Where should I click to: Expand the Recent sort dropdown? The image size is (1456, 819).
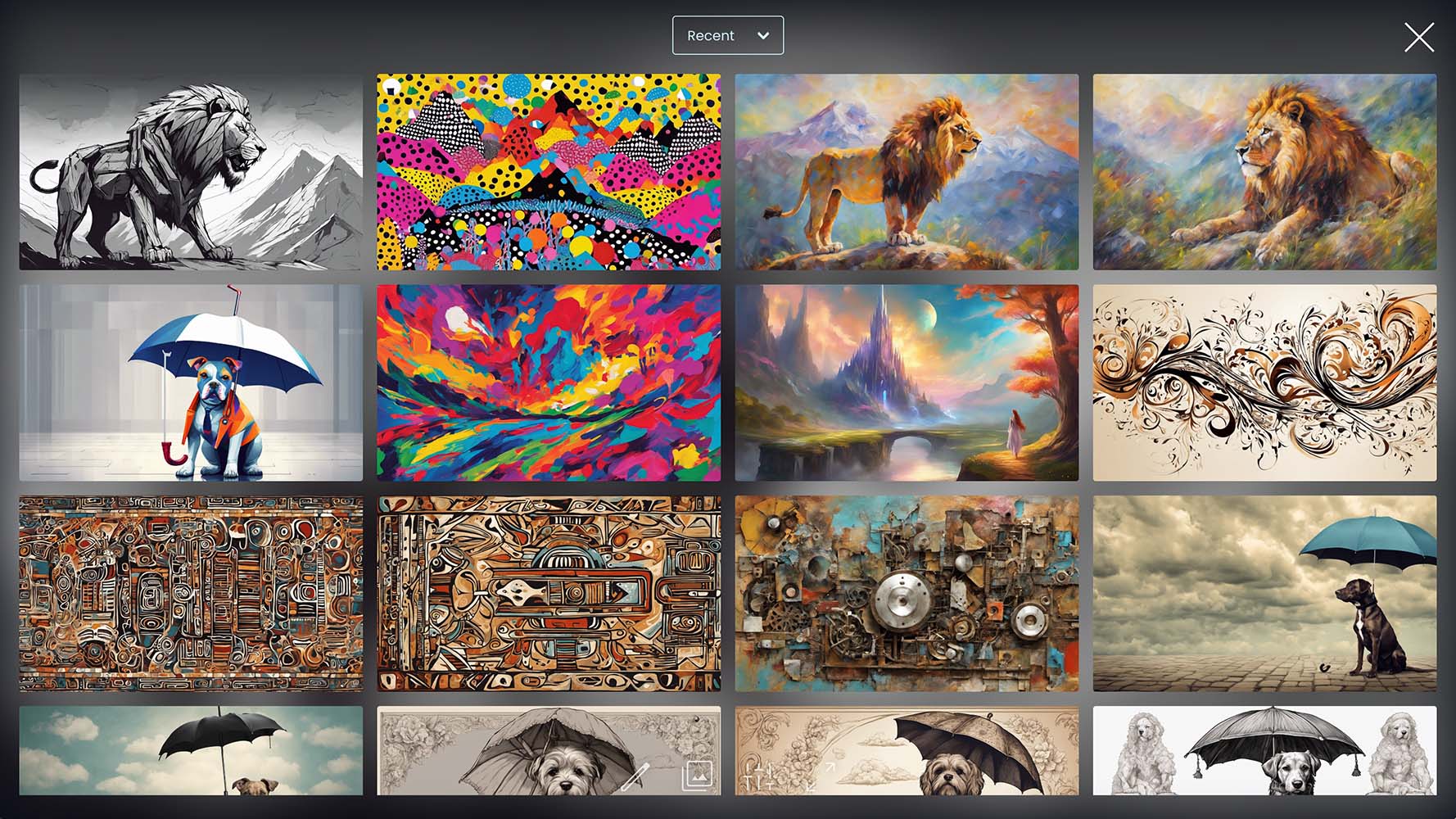pyautogui.click(x=727, y=36)
